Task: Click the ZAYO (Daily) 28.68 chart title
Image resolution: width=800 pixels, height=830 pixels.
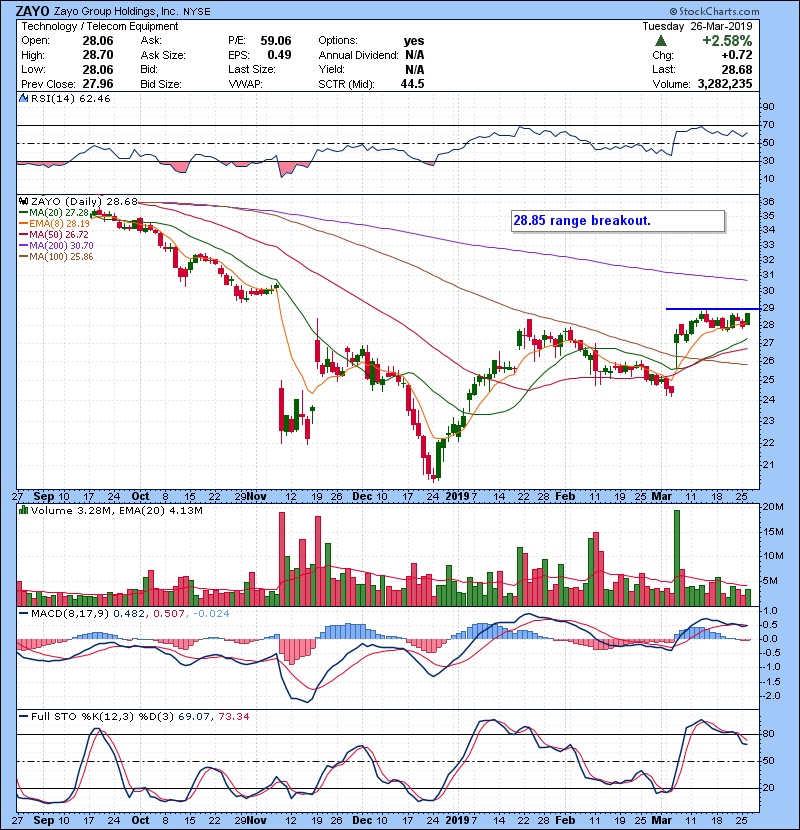Action: coord(84,201)
